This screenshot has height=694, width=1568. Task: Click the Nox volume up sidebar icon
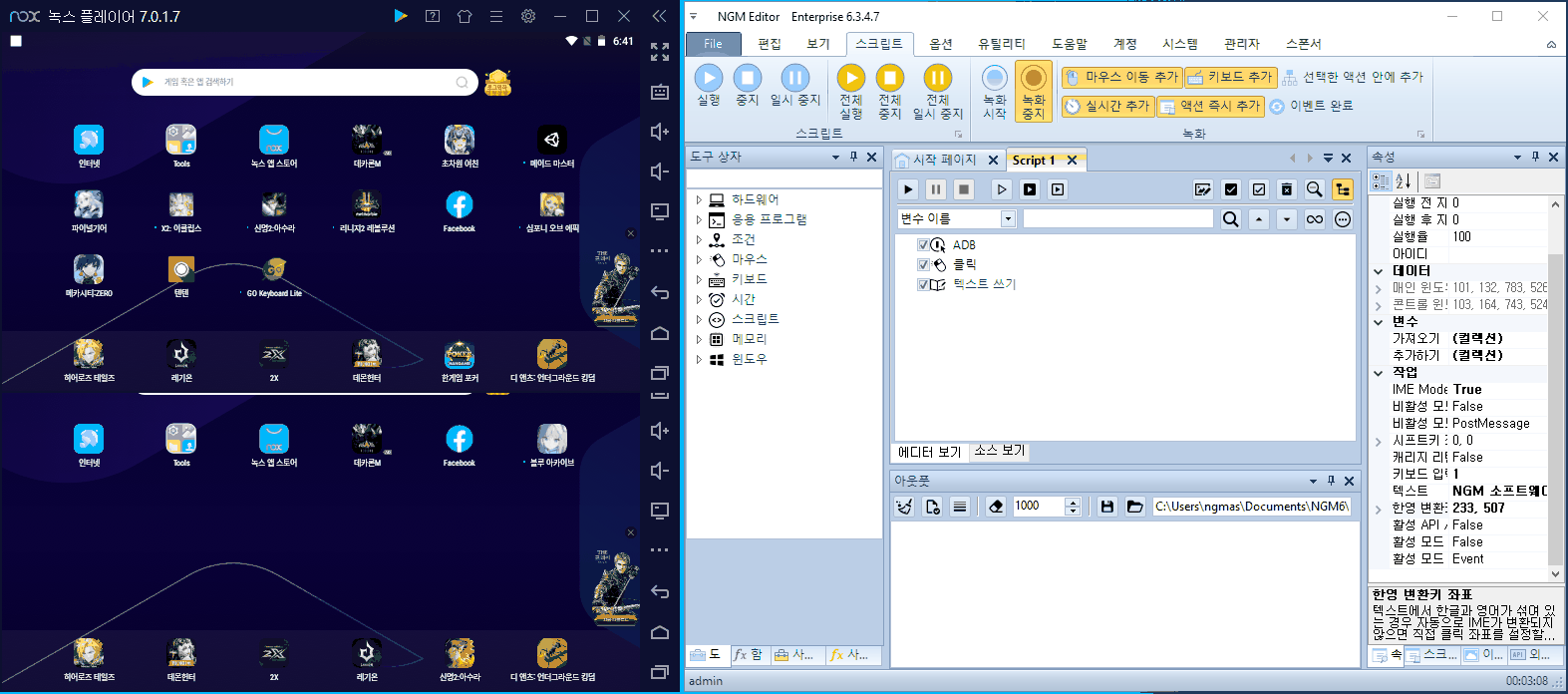659,132
